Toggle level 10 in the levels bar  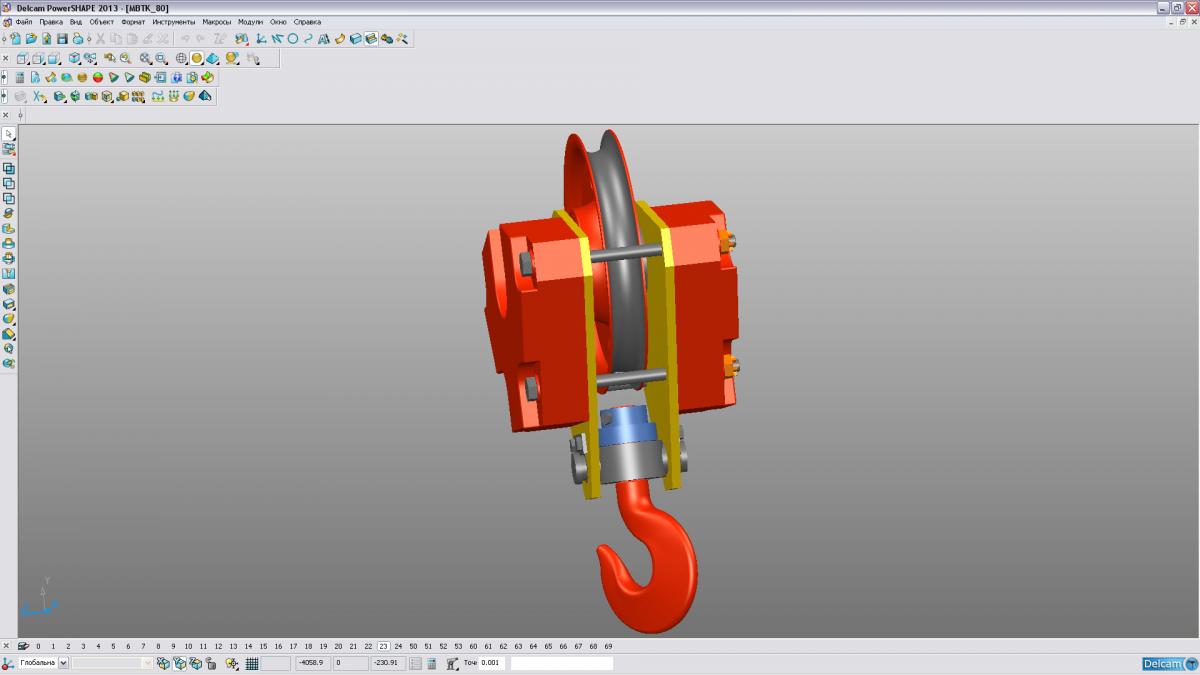tap(188, 646)
